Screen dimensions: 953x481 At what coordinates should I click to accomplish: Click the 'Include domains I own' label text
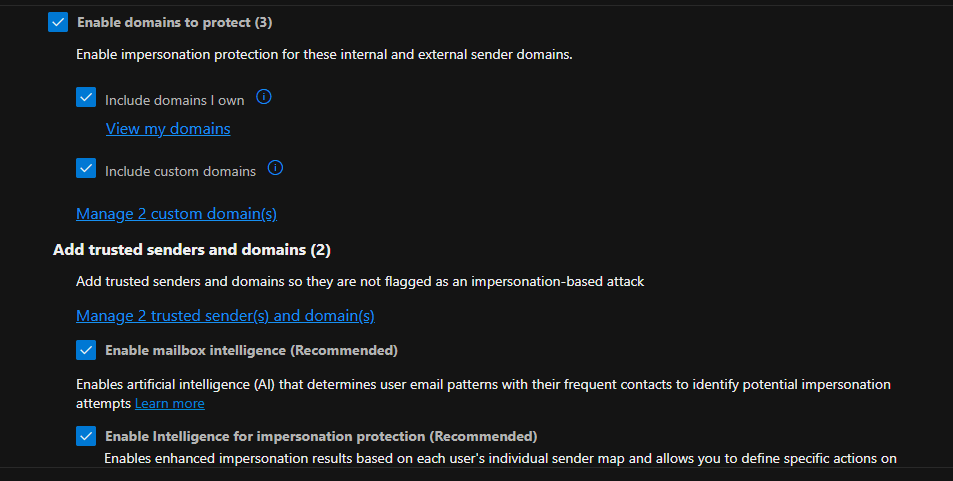(175, 100)
